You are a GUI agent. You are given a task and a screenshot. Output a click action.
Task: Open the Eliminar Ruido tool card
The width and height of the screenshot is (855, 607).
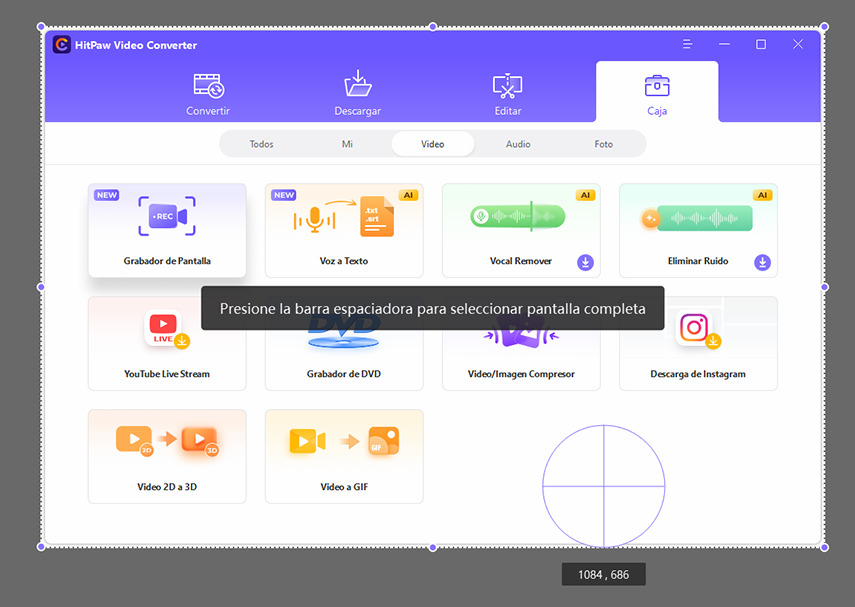(x=698, y=230)
